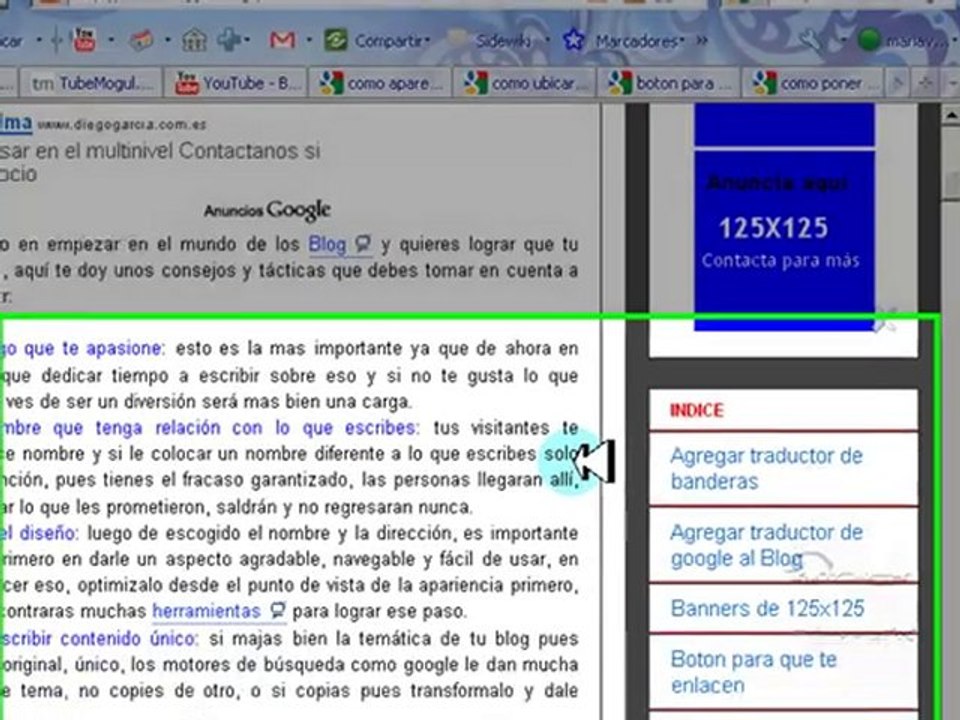Click the green user status circle
Image resolution: width=960 pixels, height=720 pixels.
point(868,40)
